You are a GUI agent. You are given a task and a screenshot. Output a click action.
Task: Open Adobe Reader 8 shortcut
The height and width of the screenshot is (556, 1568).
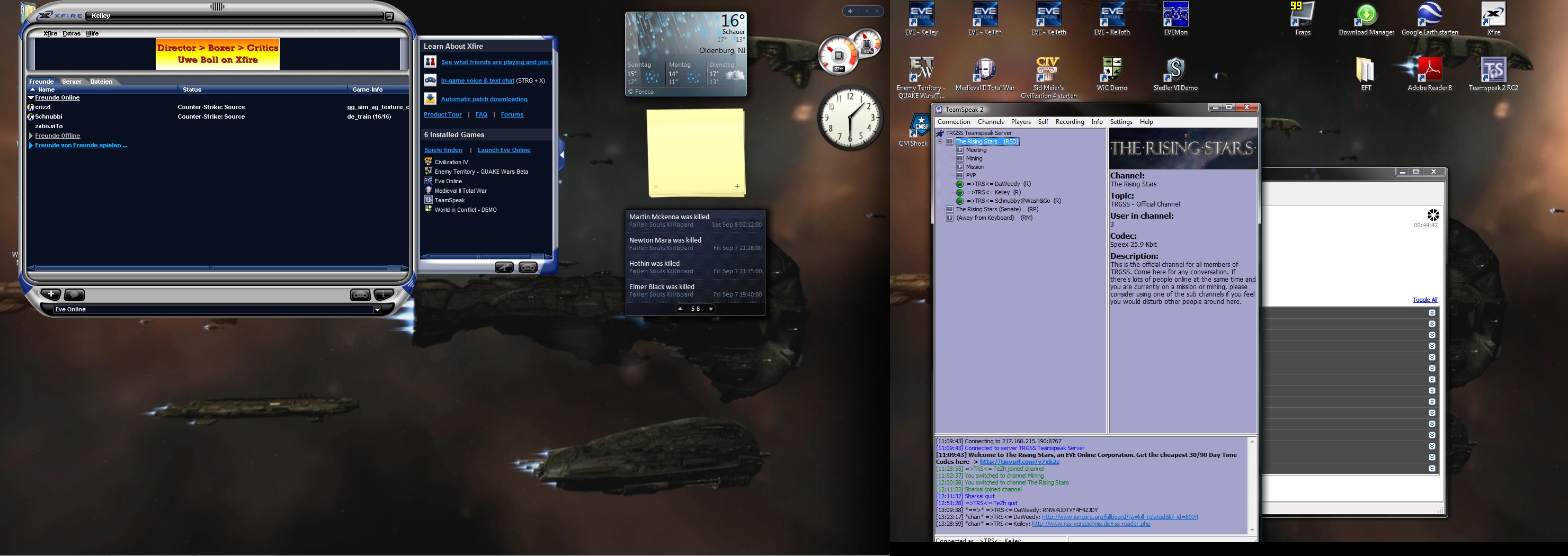1430,74
